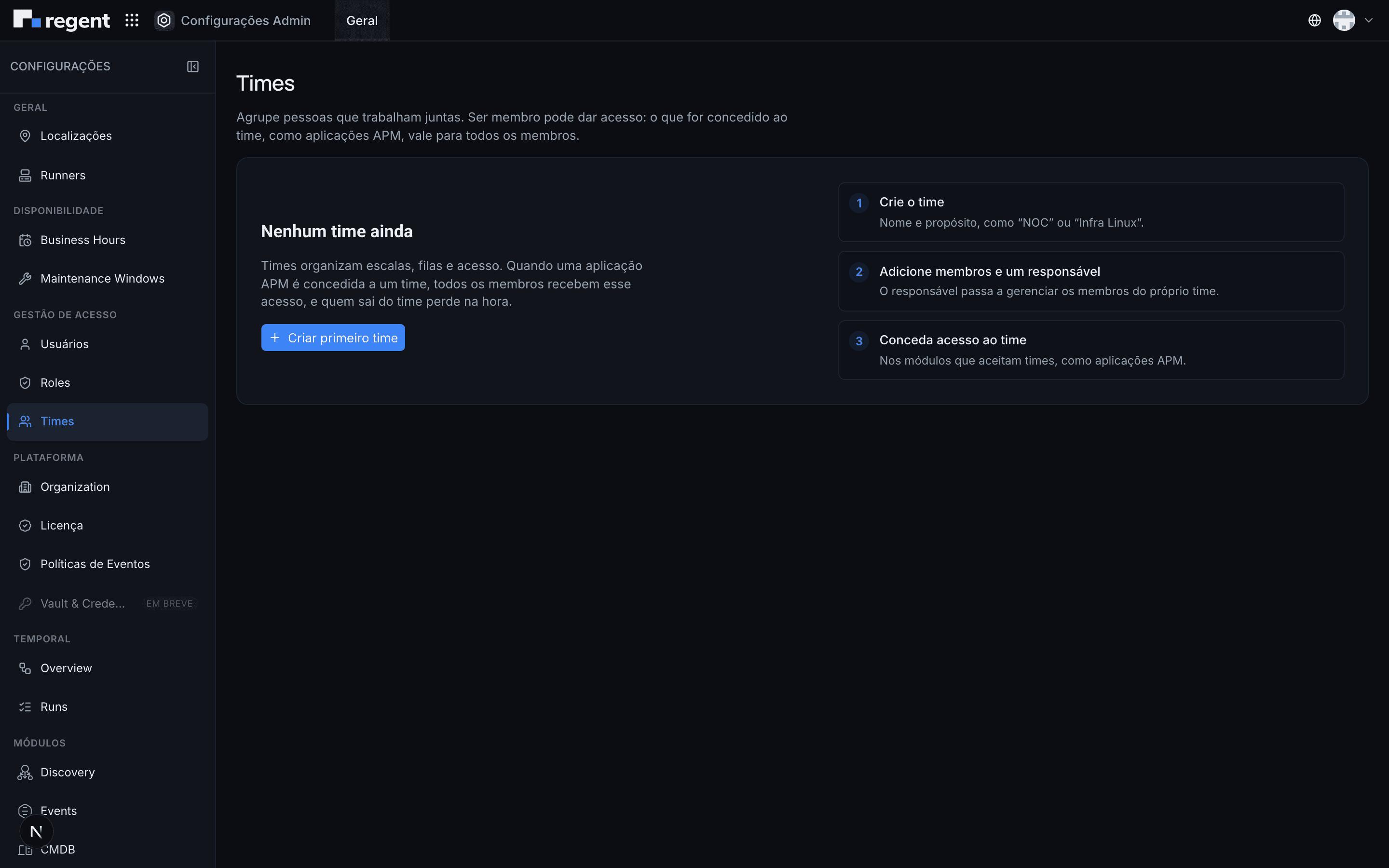Click the user avatar
1389x868 pixels.
[x=1344, y=21]
